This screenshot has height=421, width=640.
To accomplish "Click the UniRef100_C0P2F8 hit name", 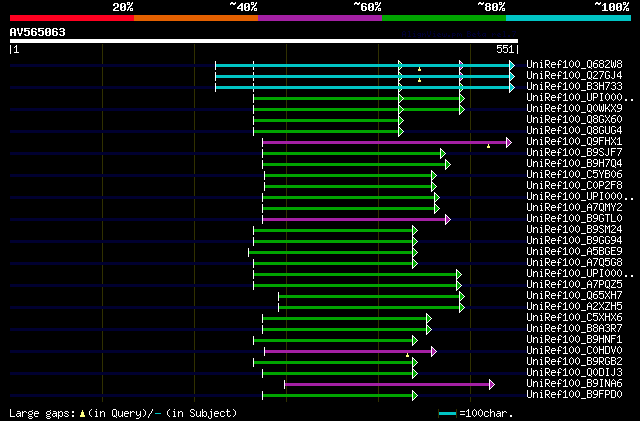I will pos(574,186).
